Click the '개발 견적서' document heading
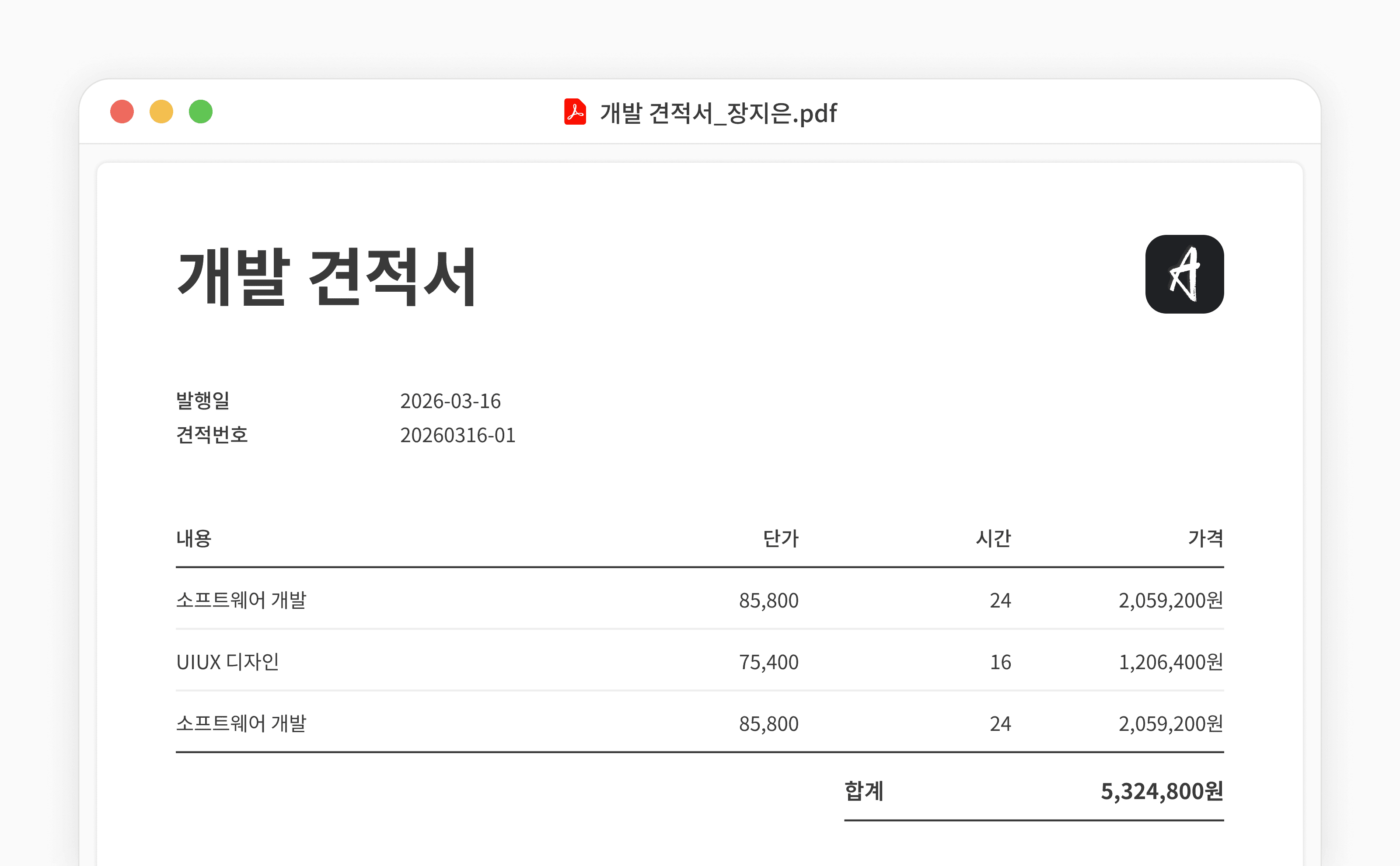The height and width of the screenshot is (866, 1400). click(326, 277)
